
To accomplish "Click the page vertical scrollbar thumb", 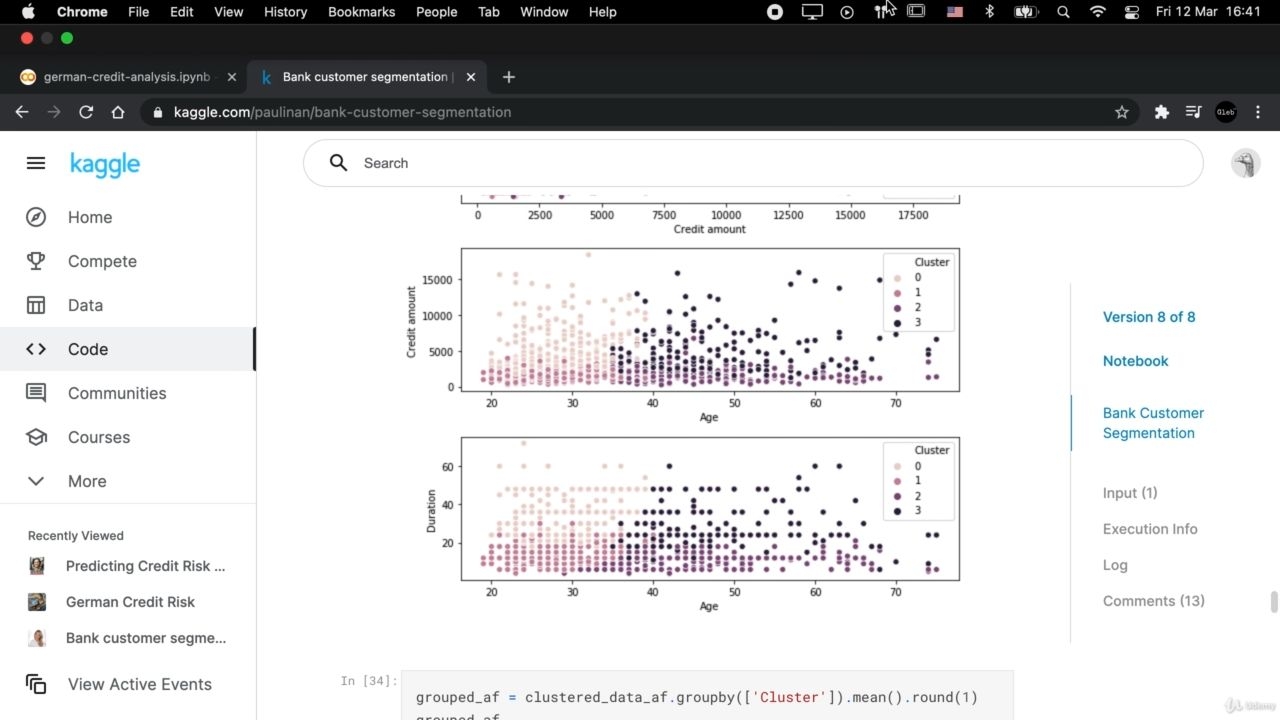I will click(1274, 602).
